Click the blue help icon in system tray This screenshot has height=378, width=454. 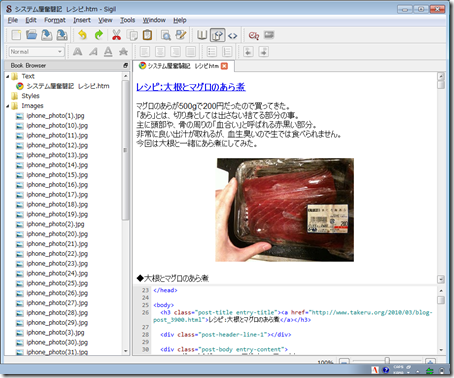tap(386, 370)
